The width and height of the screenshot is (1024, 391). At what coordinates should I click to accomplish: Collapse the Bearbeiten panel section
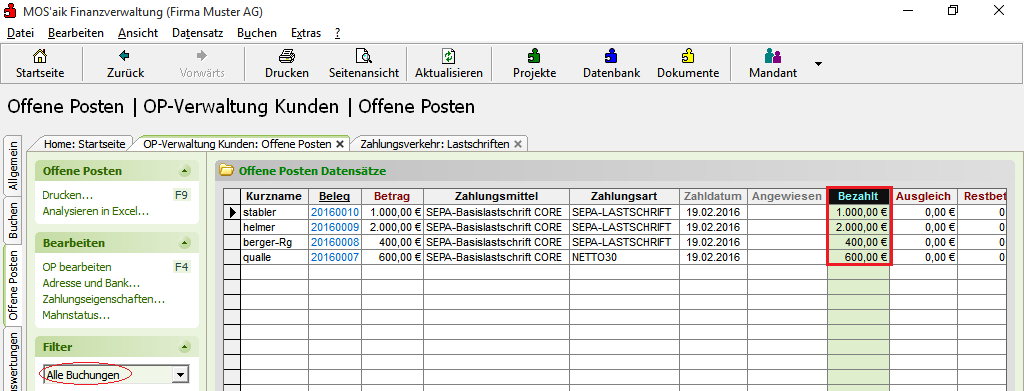[x=185, y=243]
